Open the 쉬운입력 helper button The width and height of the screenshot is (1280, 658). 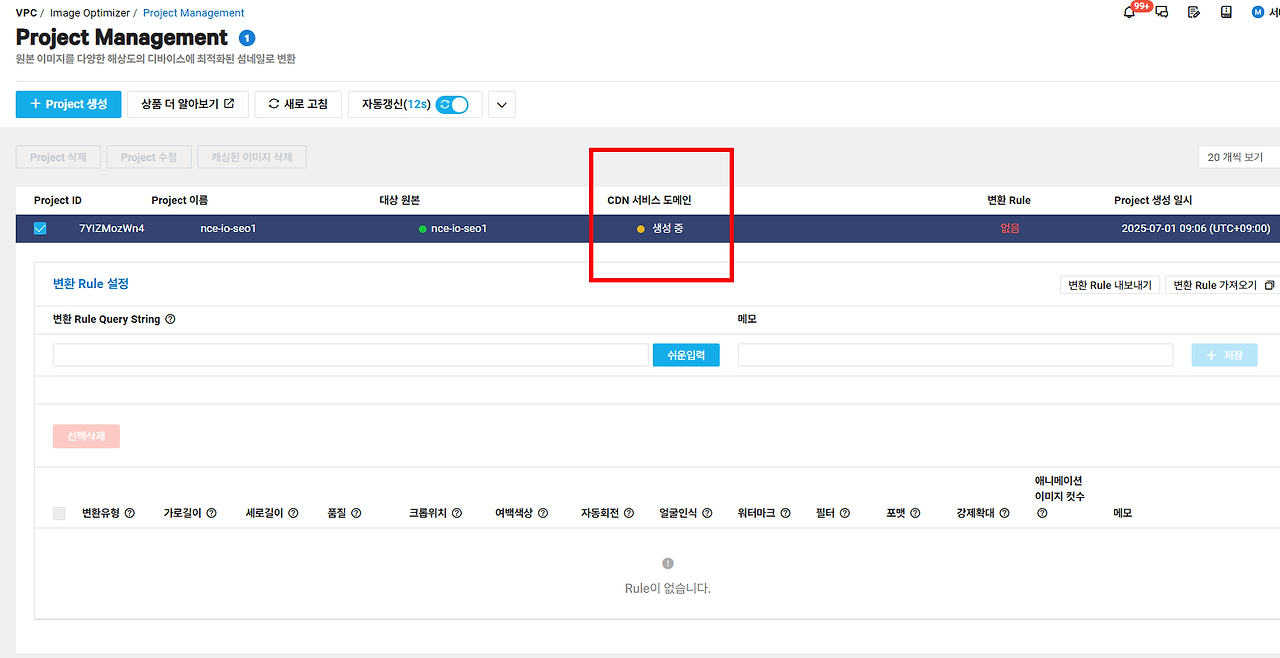click(686, 354)
